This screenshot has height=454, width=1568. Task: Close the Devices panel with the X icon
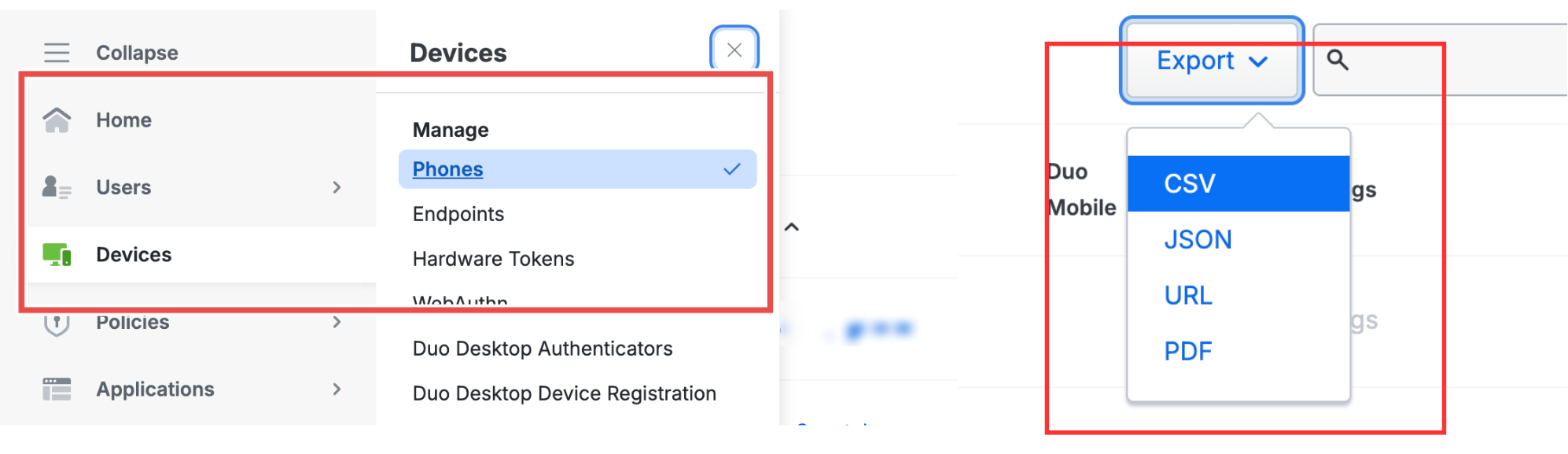(x=734, y=50)
